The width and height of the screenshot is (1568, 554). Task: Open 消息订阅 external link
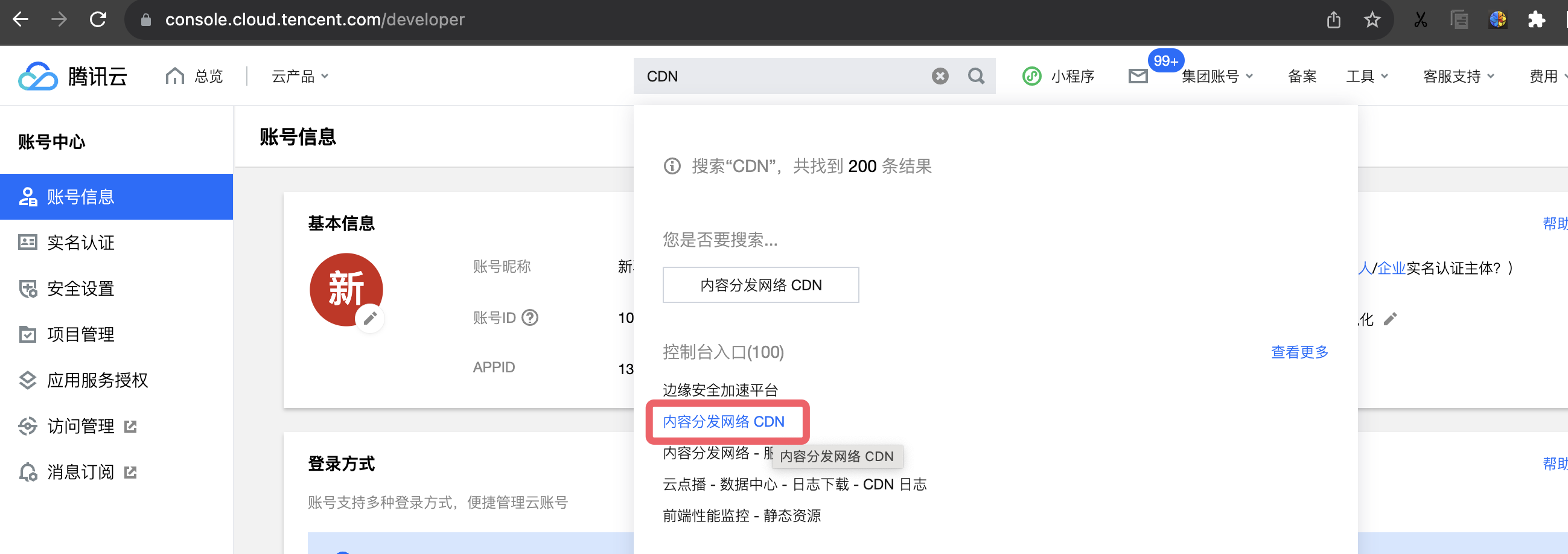coord(116,472)
